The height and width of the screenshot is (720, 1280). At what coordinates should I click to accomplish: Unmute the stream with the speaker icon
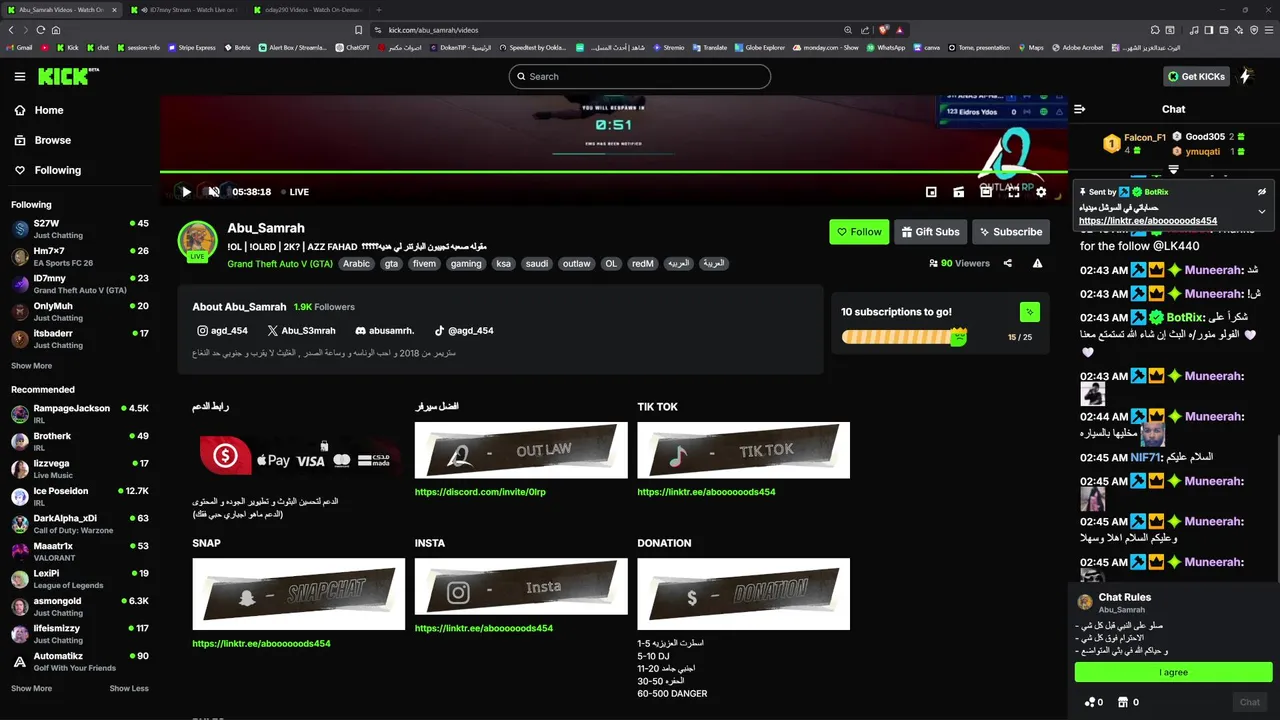[213, 191]
